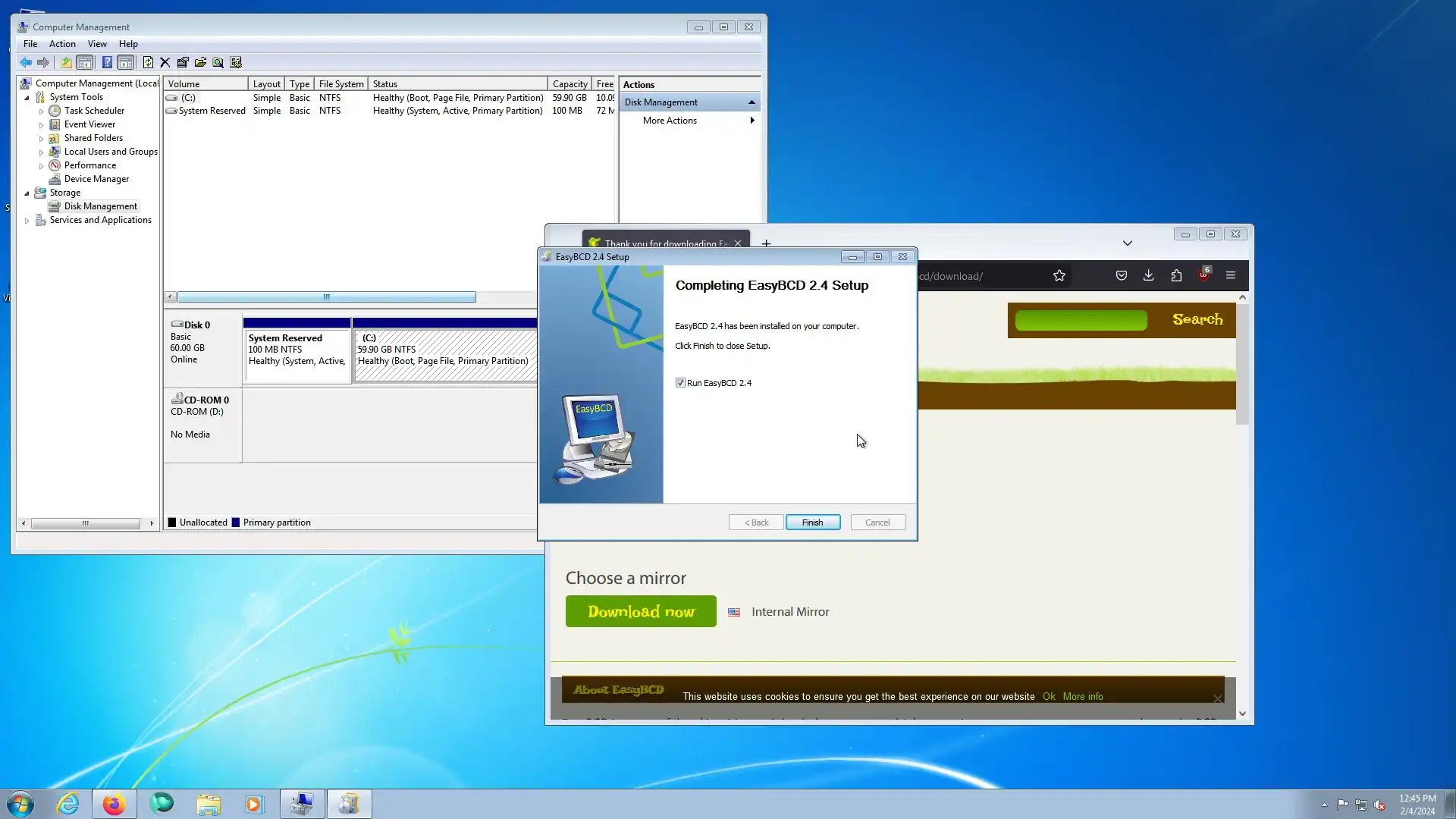Screen dimensions: 1456x819
Task: Select Device Manager in tree
Action: click(x=96, y=179)
